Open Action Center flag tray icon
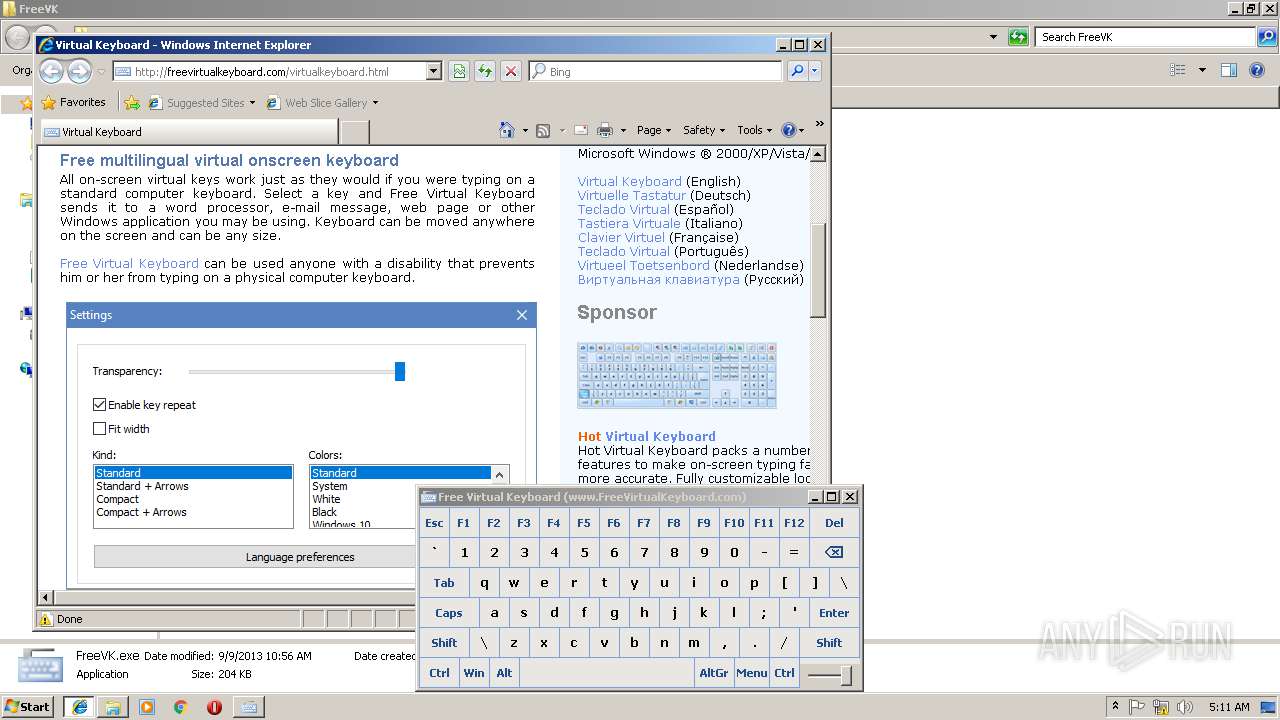 [x=1138, y=707]
